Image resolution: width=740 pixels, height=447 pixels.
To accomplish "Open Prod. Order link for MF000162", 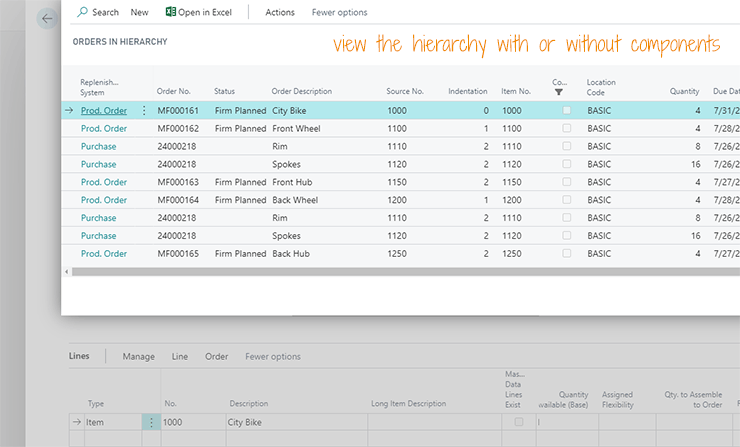I will [x=104, y=128].
